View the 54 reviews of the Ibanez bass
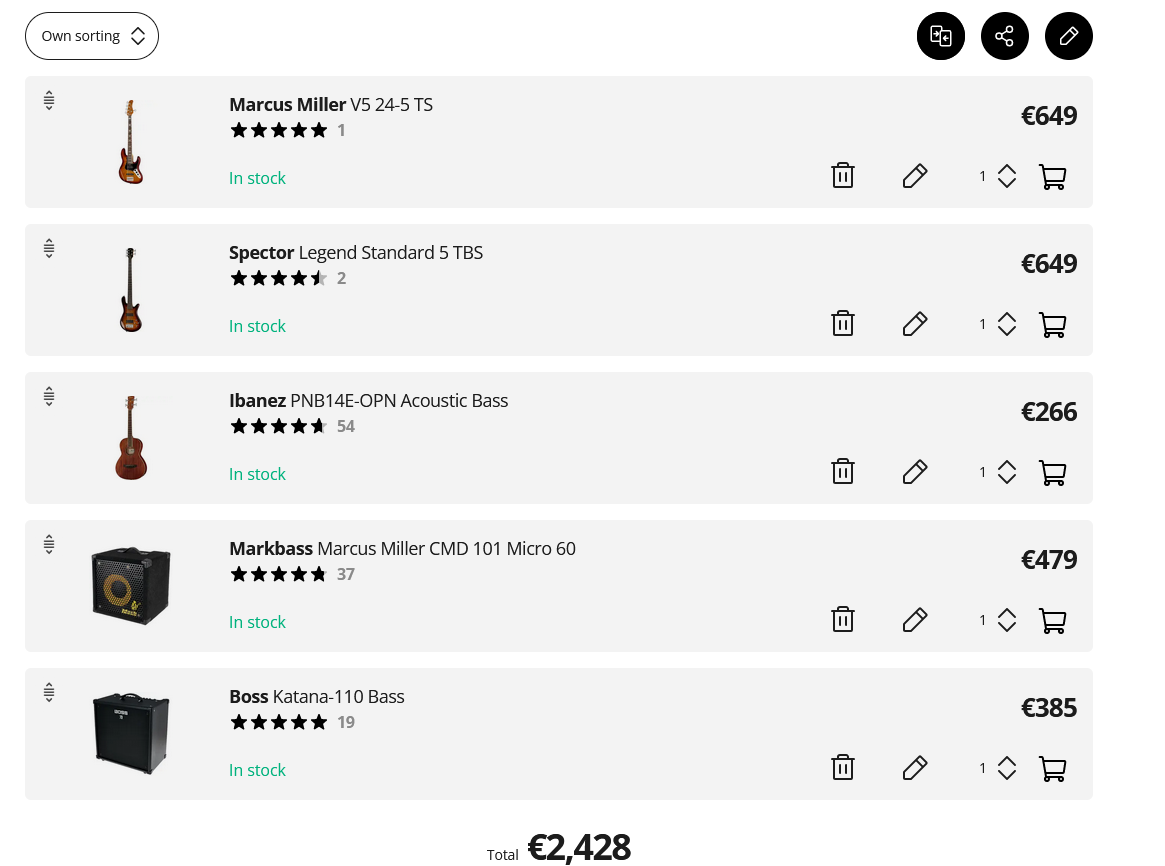1165x866 pixels. point(345,426)
